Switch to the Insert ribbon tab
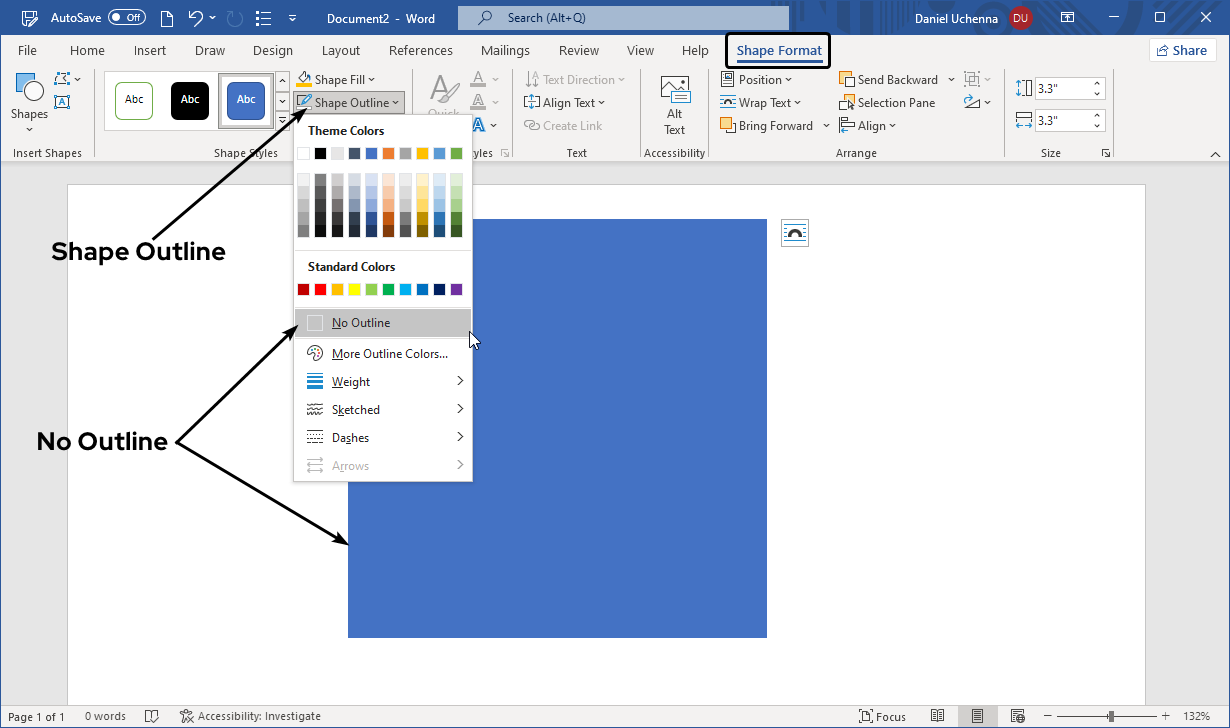 pyautogui.click(x=150, y=51)
